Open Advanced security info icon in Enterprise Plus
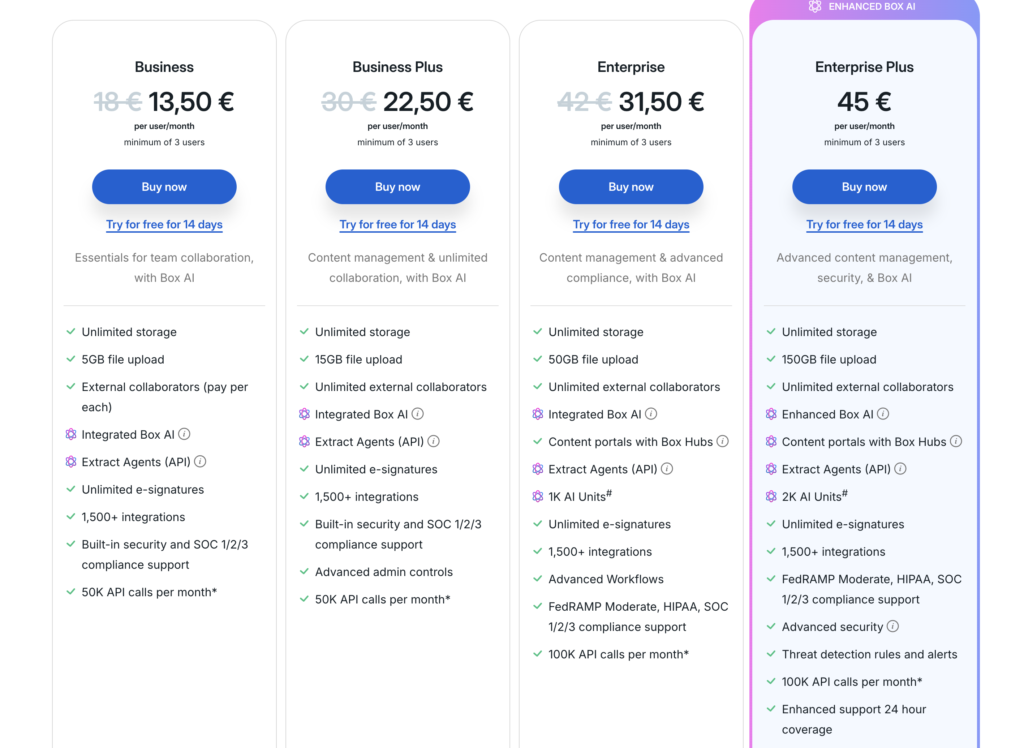The height and width of the screenshot is (748, 1024). (893, 627)
